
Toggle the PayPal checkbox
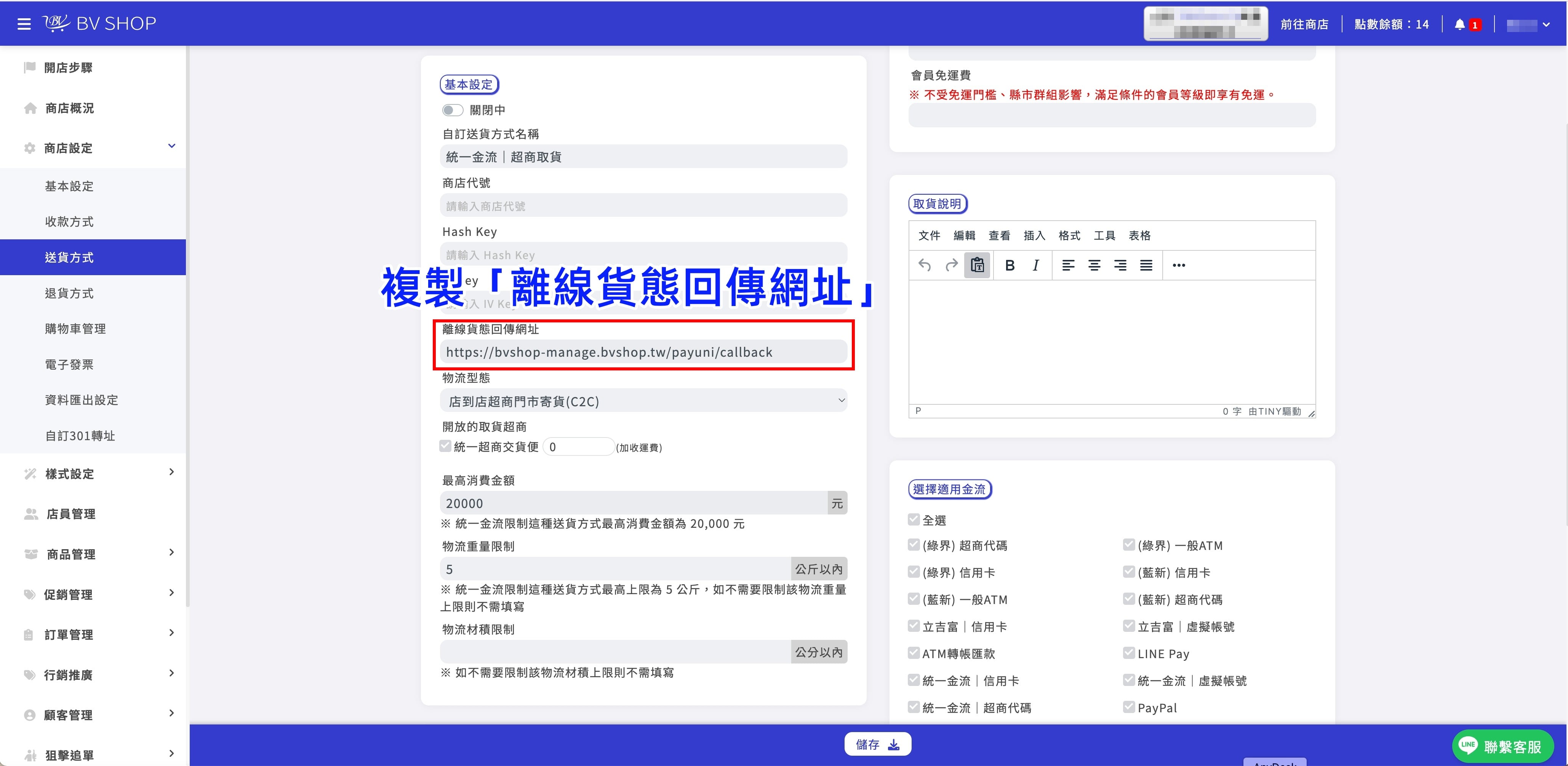tap(1128, 708)
